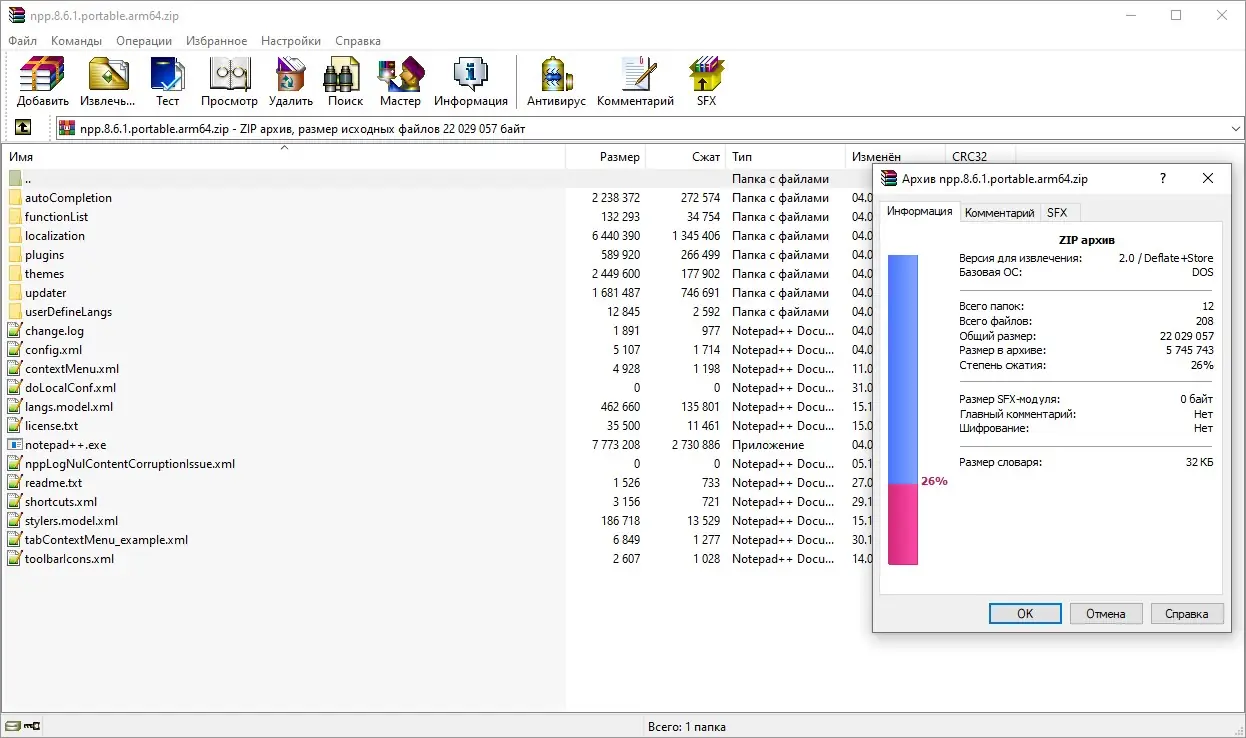Open the Справка menu
The height and width of the screenshot is (738, 1246).
[x=358, y=41]
